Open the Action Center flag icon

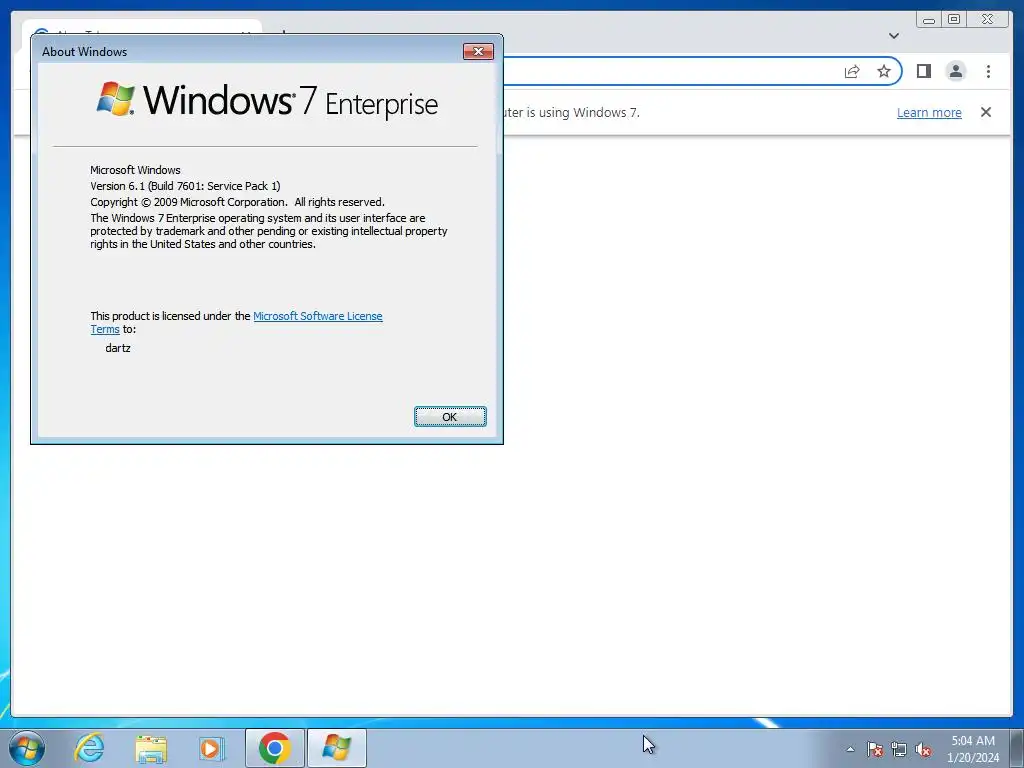[875, 749]
